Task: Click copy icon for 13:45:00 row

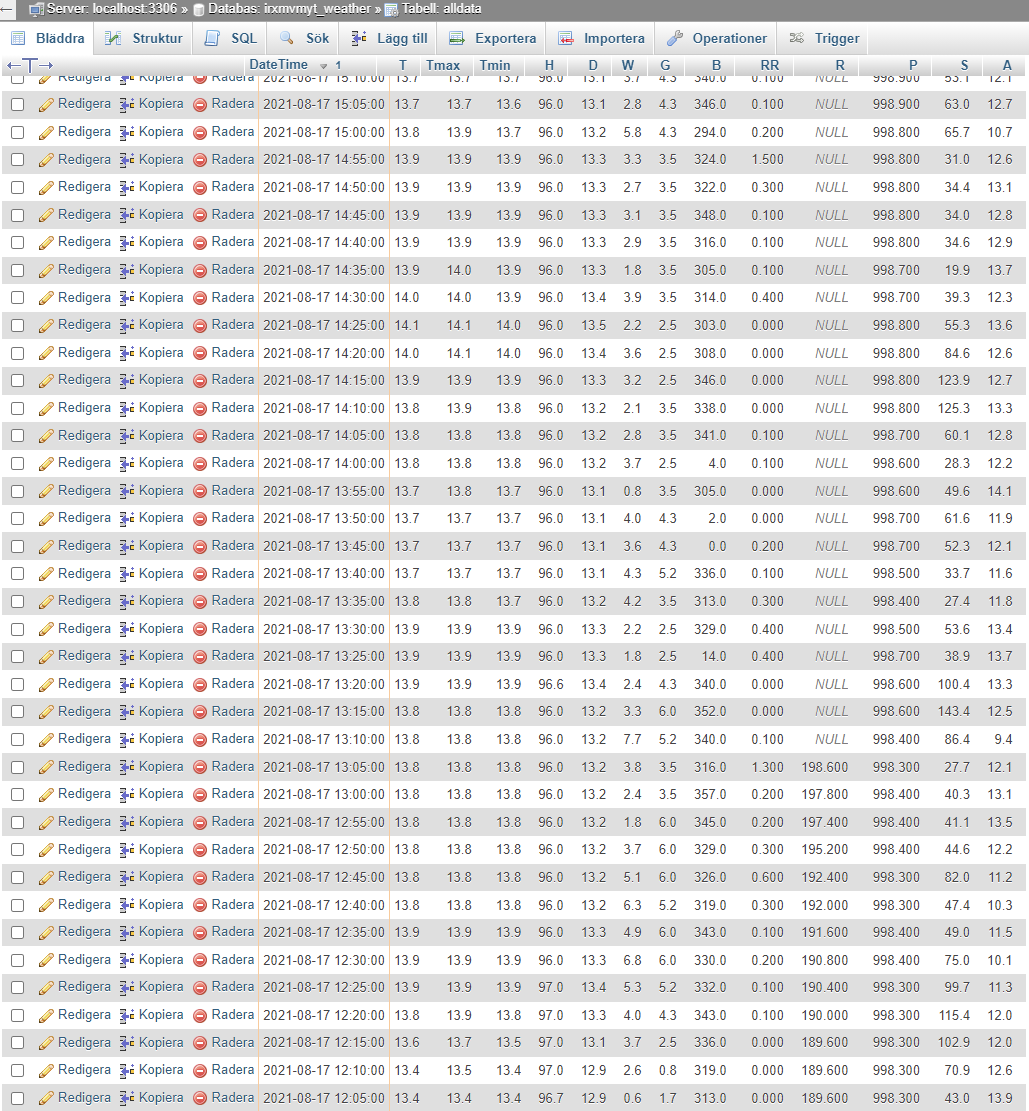Action: [127, 547]
